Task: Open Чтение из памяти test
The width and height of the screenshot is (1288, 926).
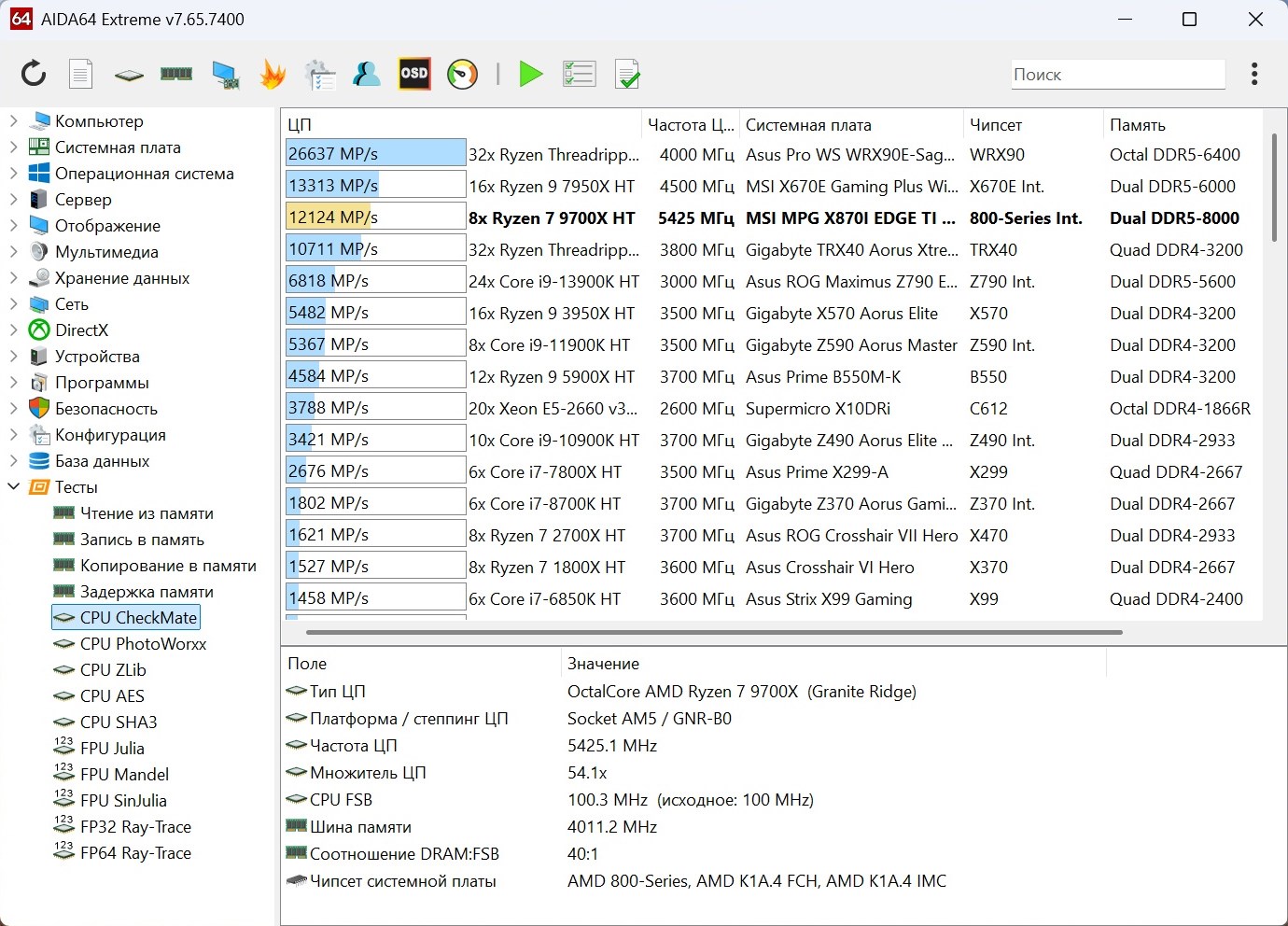Action: pos(147,513)
